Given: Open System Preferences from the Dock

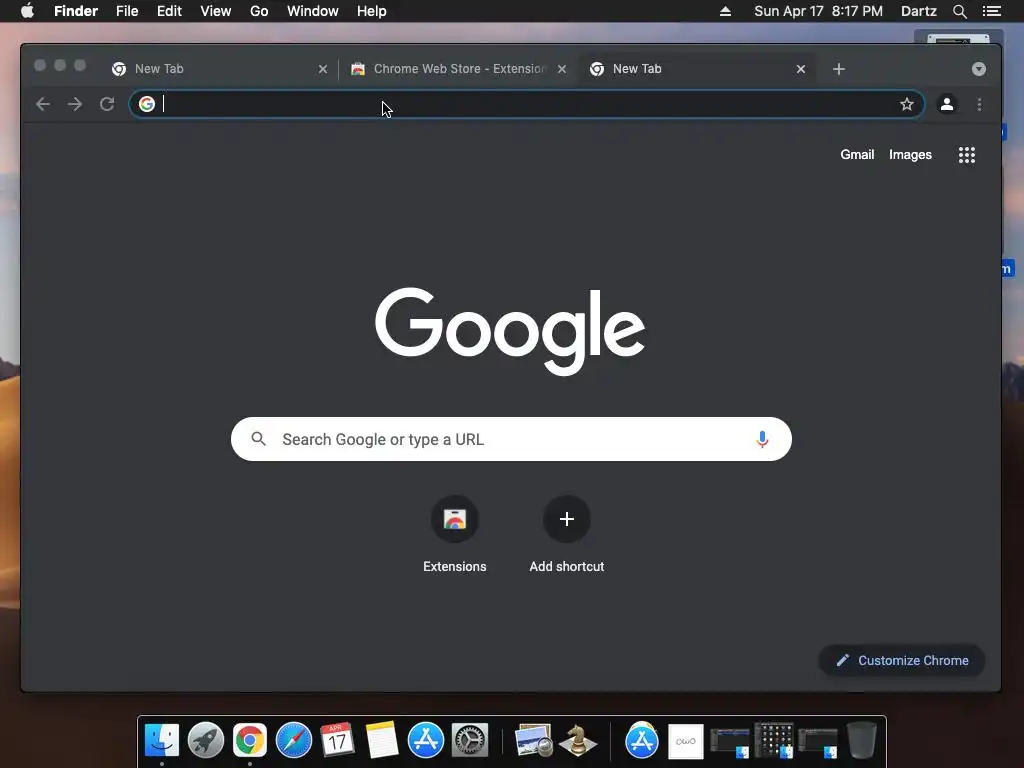Looking at the screenshot, I should coord(470,741).
